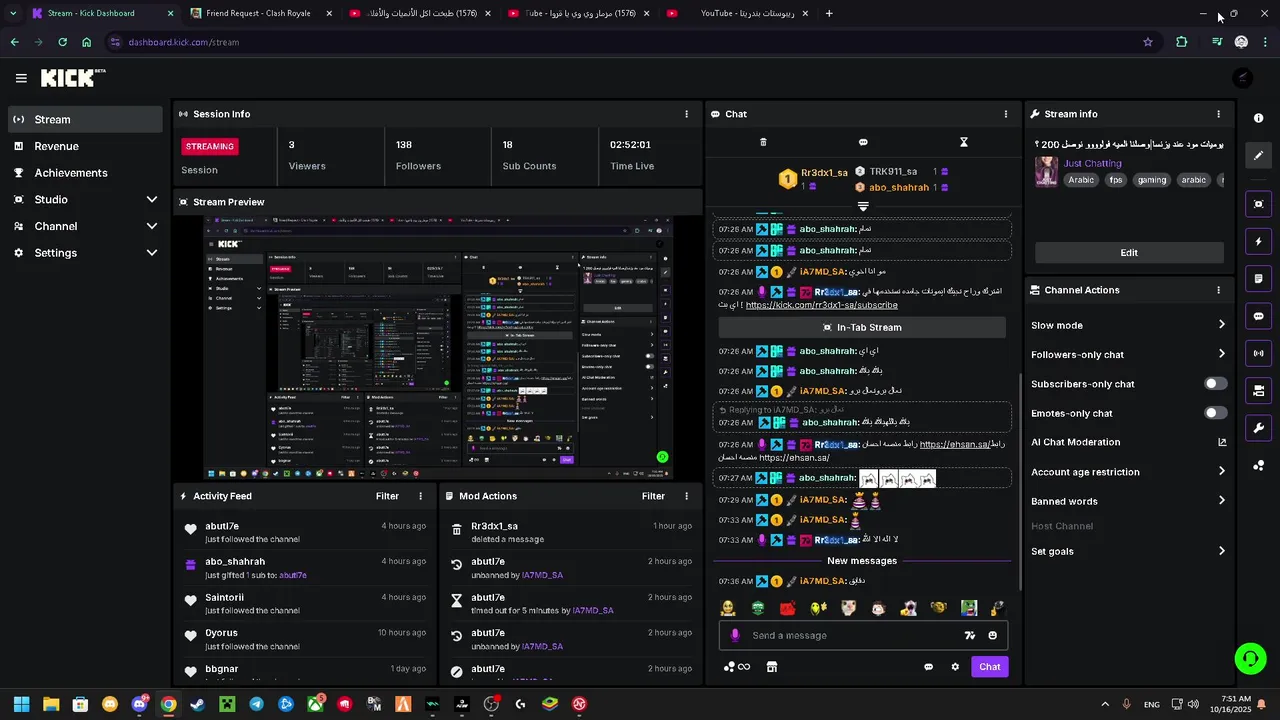
Task: Click the New messages divider
Action: 862,561
